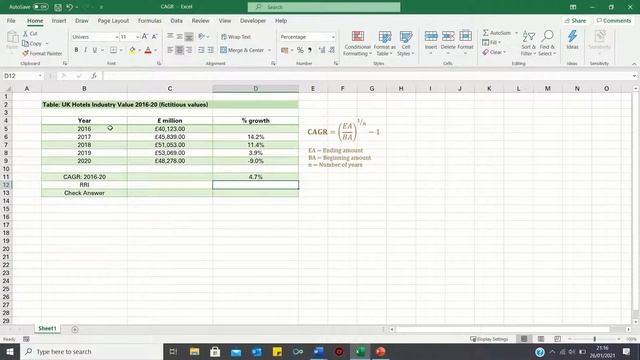Switch to the Page Layout tab

[113, 20]
